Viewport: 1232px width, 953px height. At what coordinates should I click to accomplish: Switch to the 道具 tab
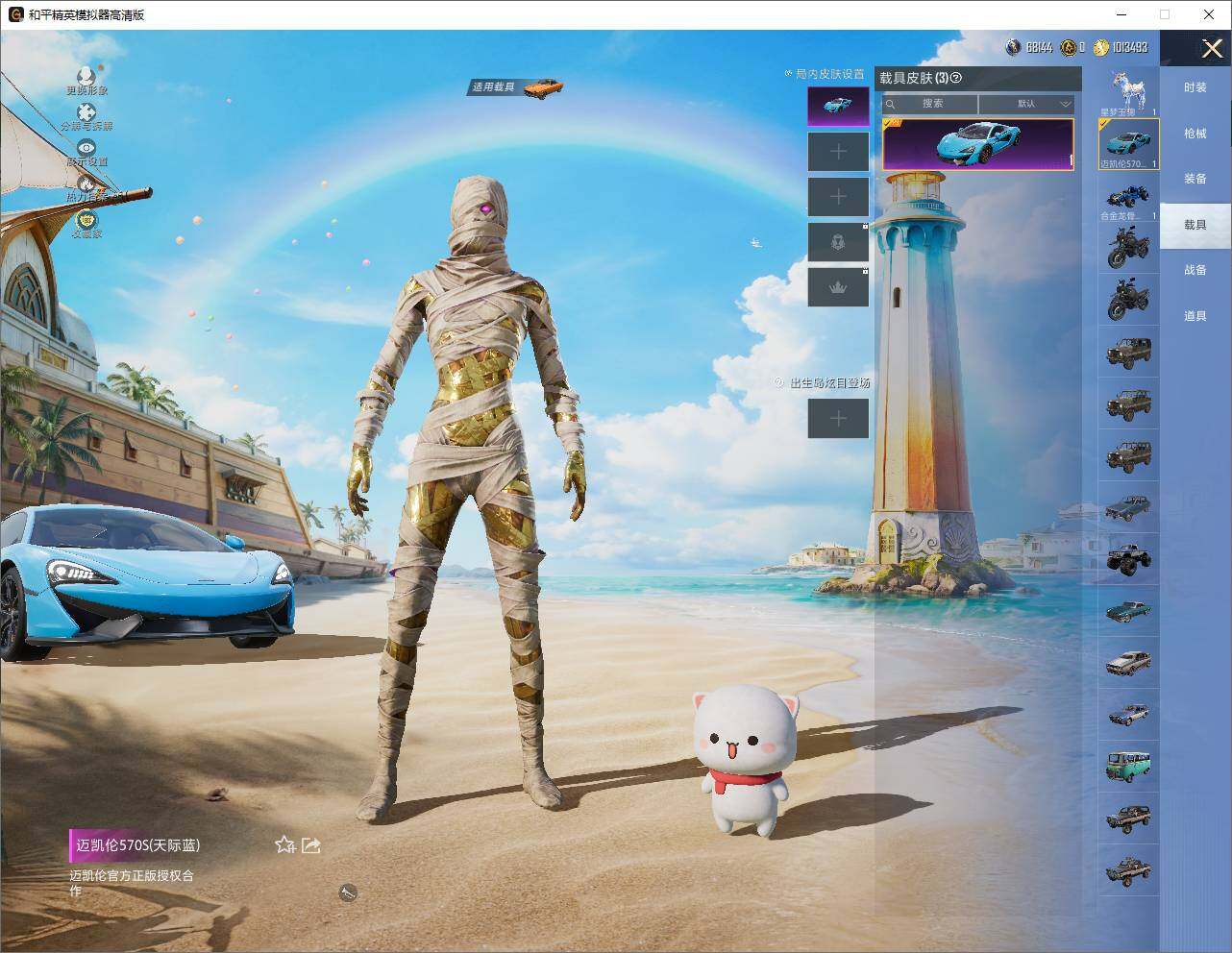1195,316
